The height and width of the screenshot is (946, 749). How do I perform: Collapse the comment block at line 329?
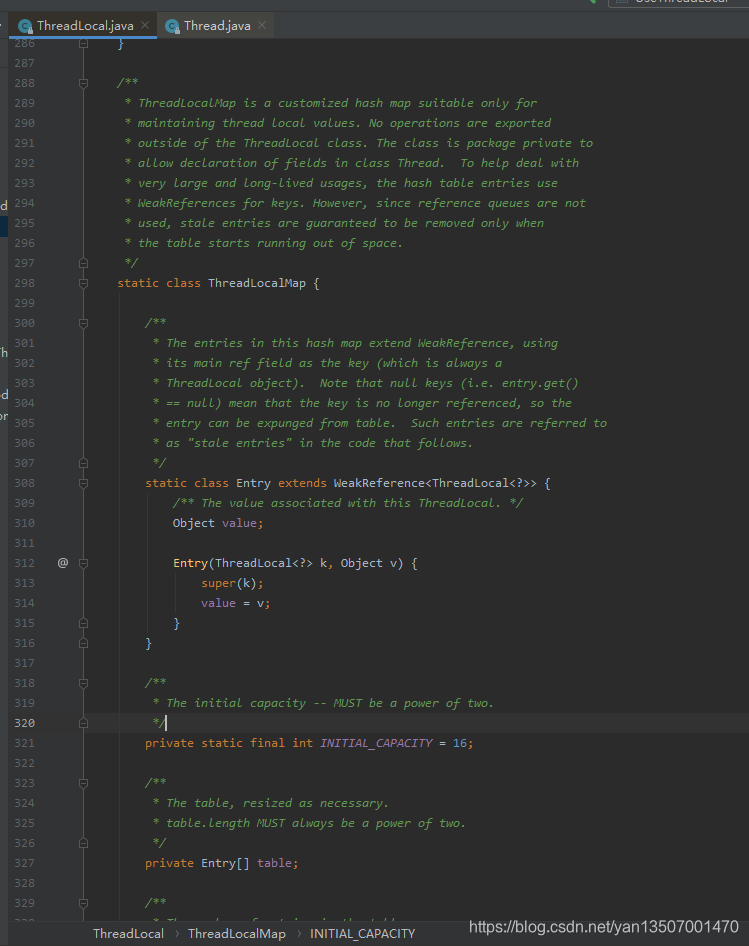(83, 904)
